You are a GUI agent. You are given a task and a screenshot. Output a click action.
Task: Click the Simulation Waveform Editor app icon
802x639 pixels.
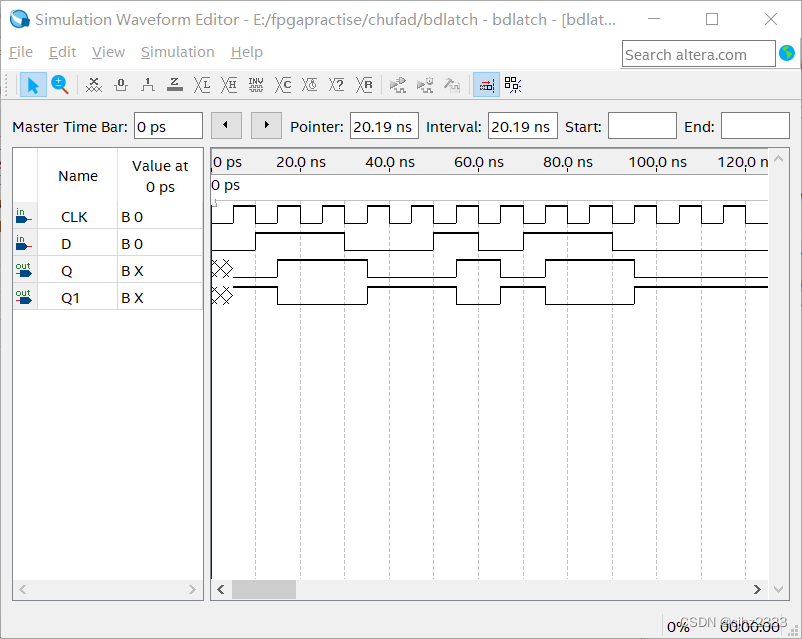20,19
